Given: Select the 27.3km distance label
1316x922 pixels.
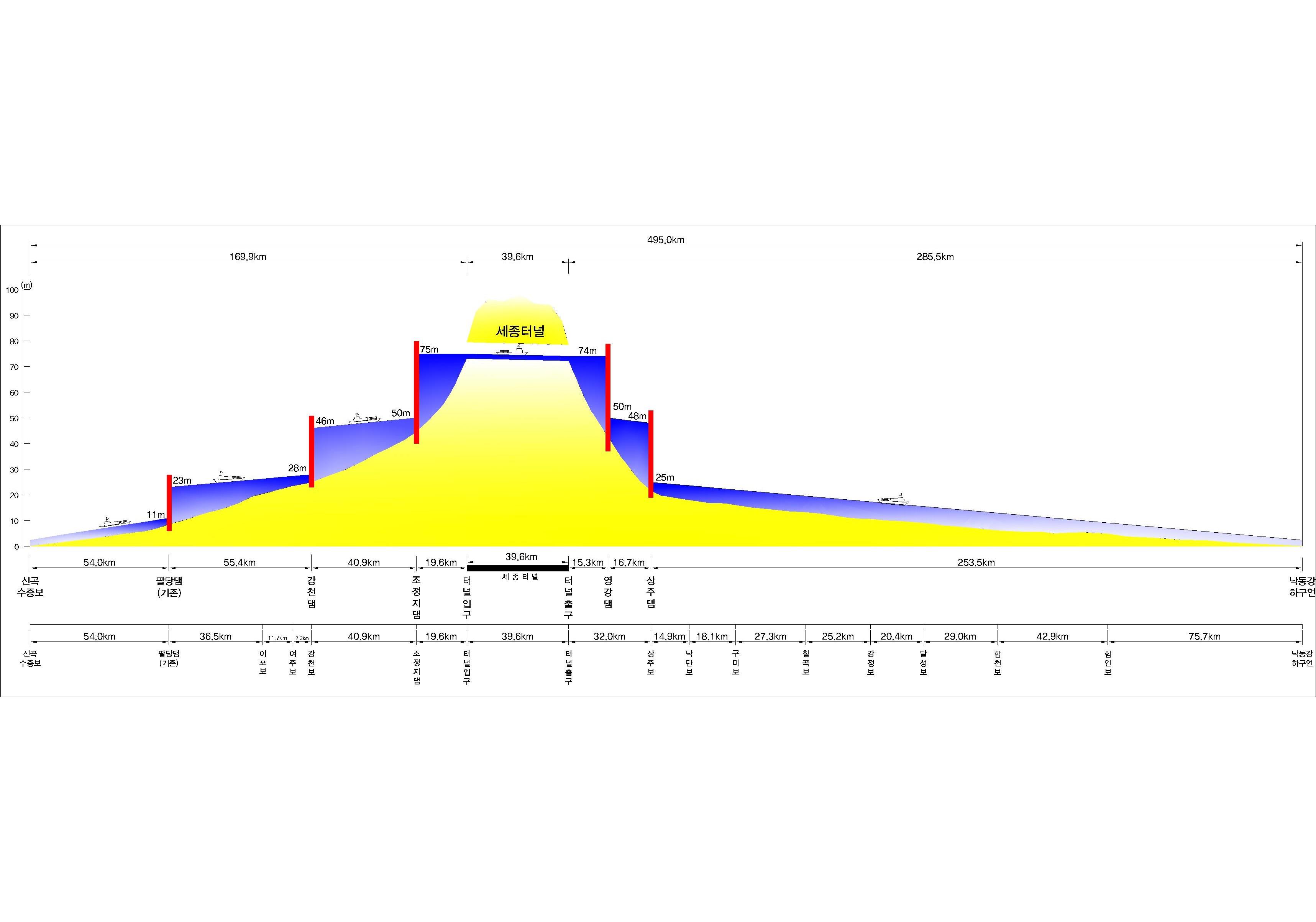Looking at the screenshot, I should 770,636.
